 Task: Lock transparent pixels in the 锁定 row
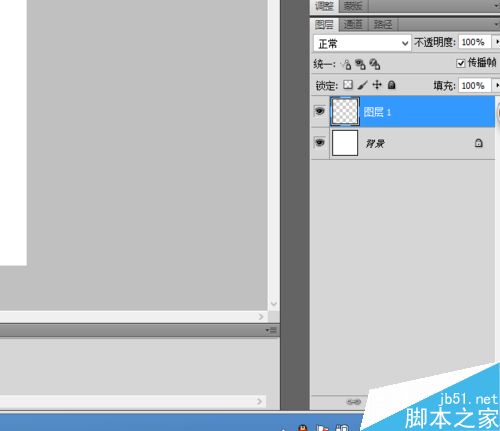[x=348, y=85]
